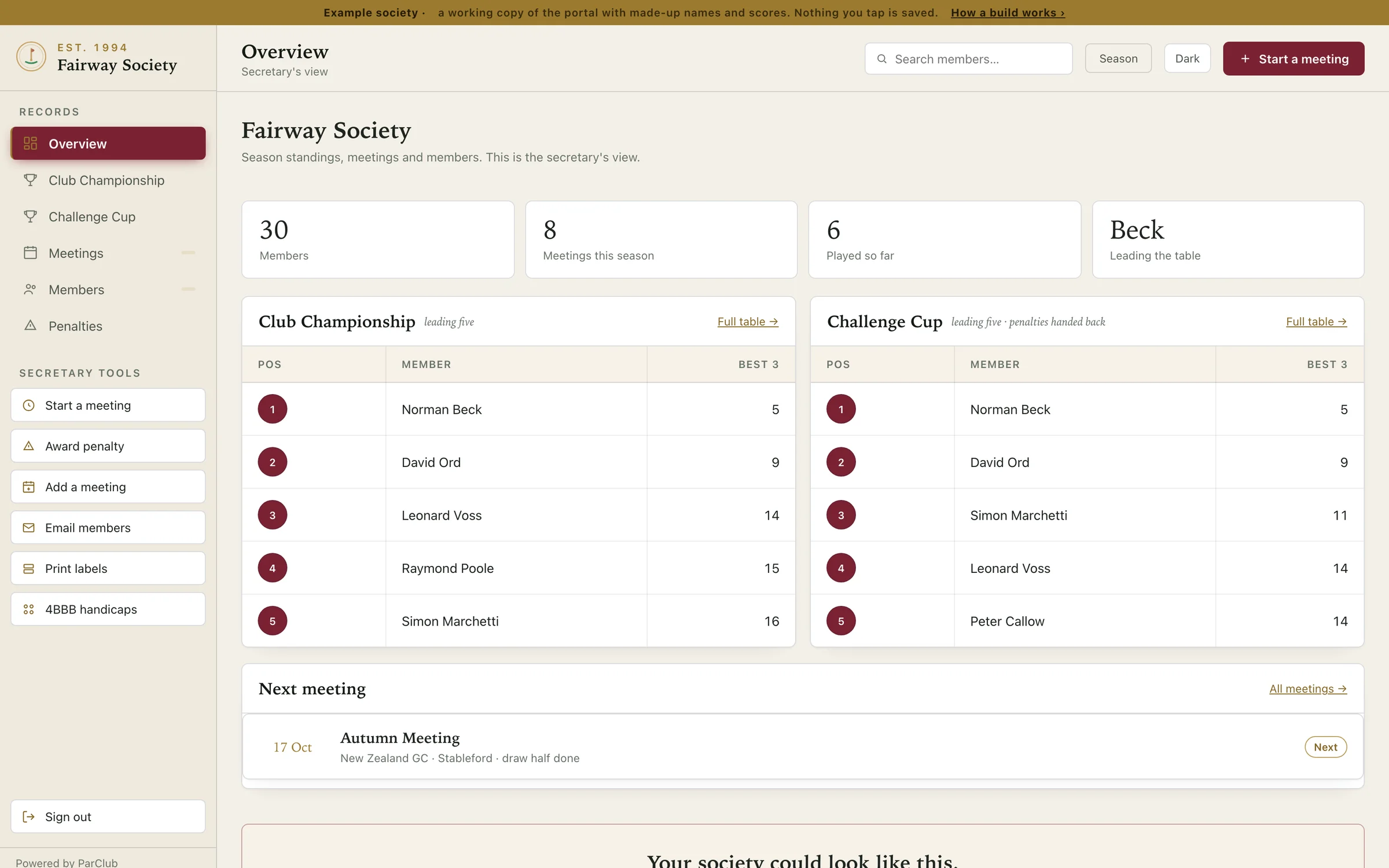This screenshot has height=868, width=1389.
Task: Click the Sign out arrow icon
Action: [28, 816]
